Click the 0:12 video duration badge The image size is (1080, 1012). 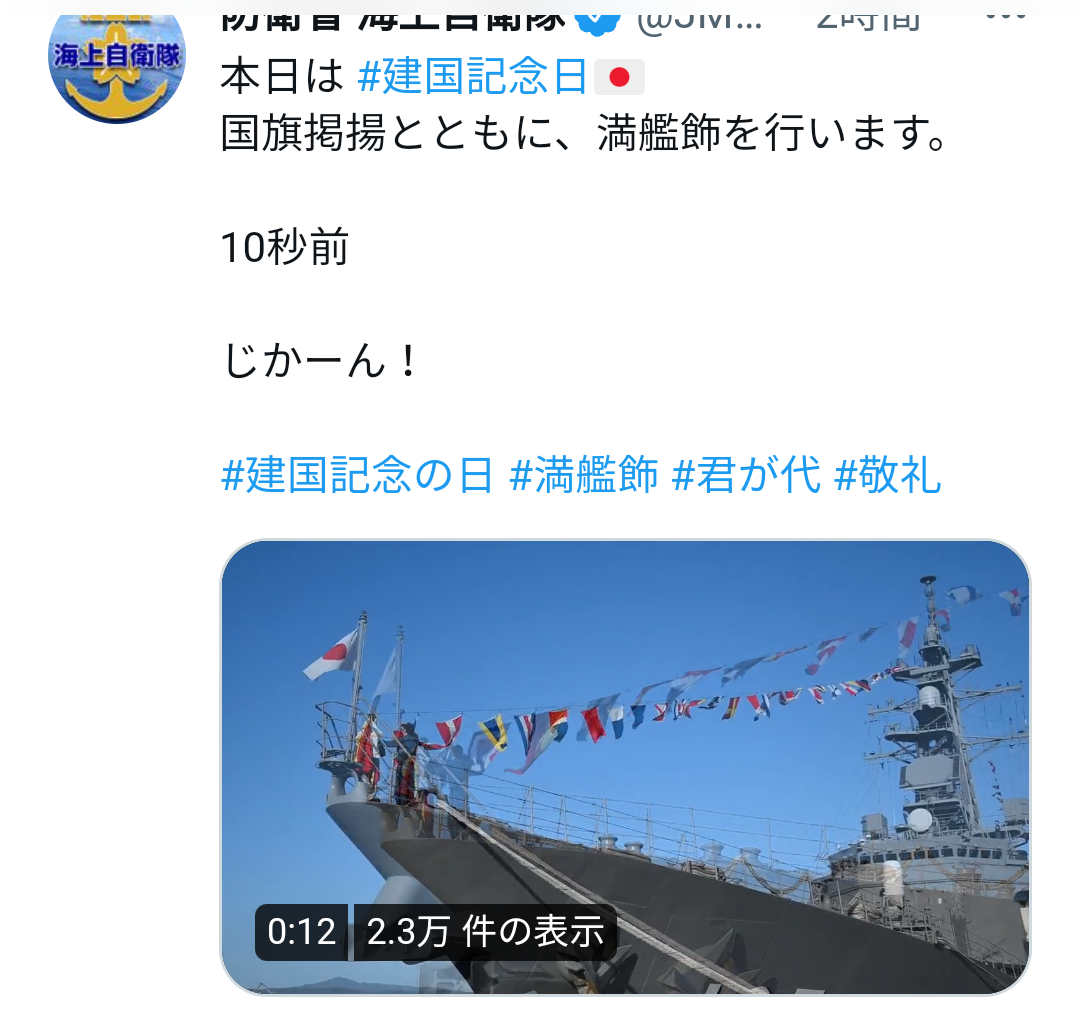(x=302, y=931)
